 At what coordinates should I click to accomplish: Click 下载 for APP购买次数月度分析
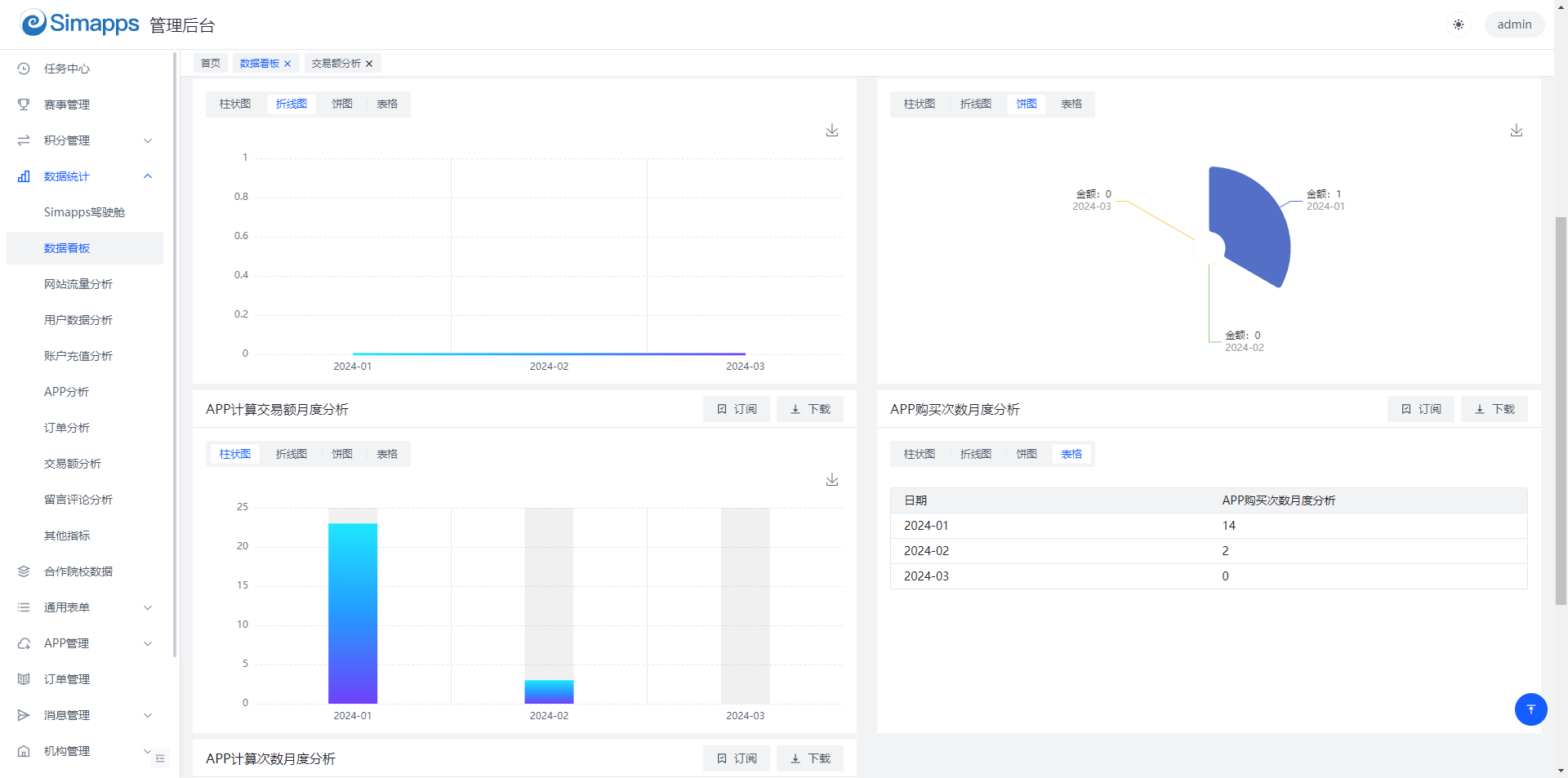[x=1494, y=409]
